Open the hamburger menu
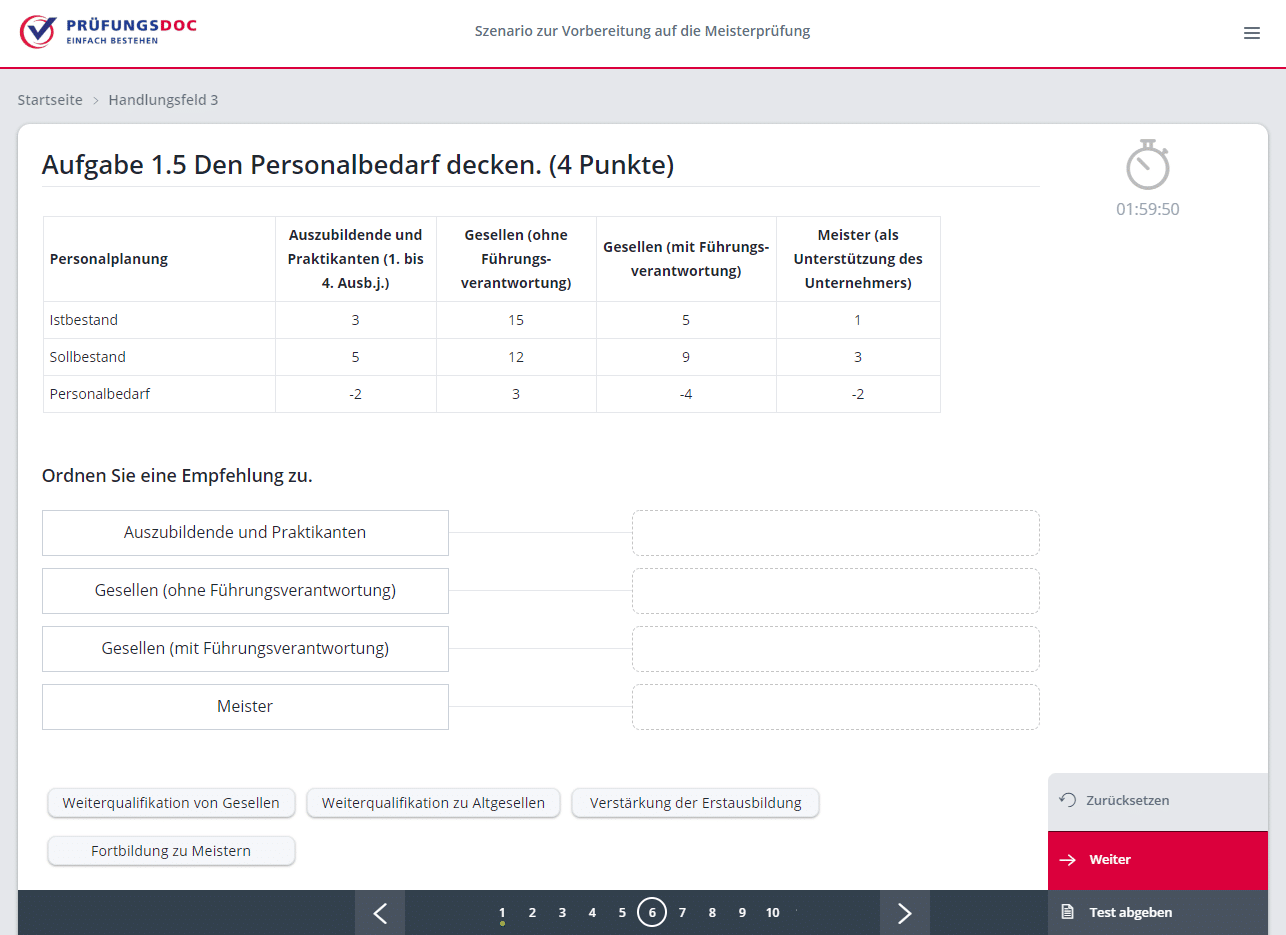 tap(1251, 33)
